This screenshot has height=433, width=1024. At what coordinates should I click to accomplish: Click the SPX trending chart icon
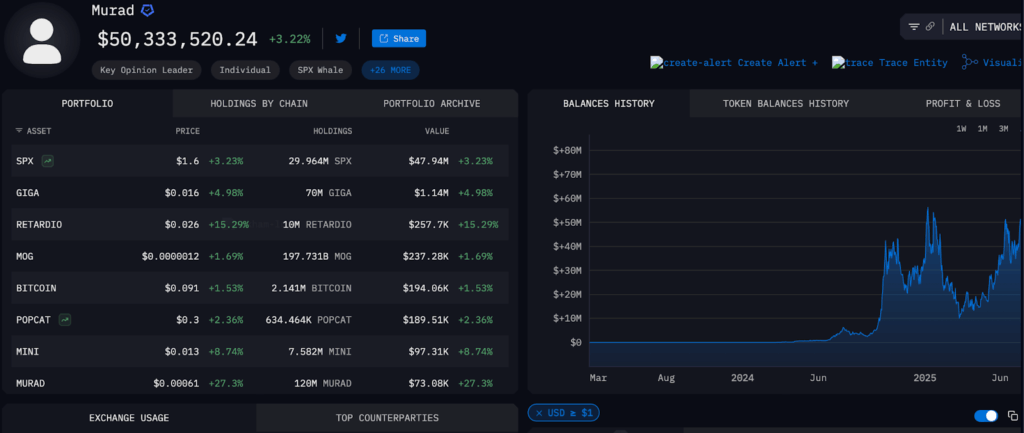[48, 160]
